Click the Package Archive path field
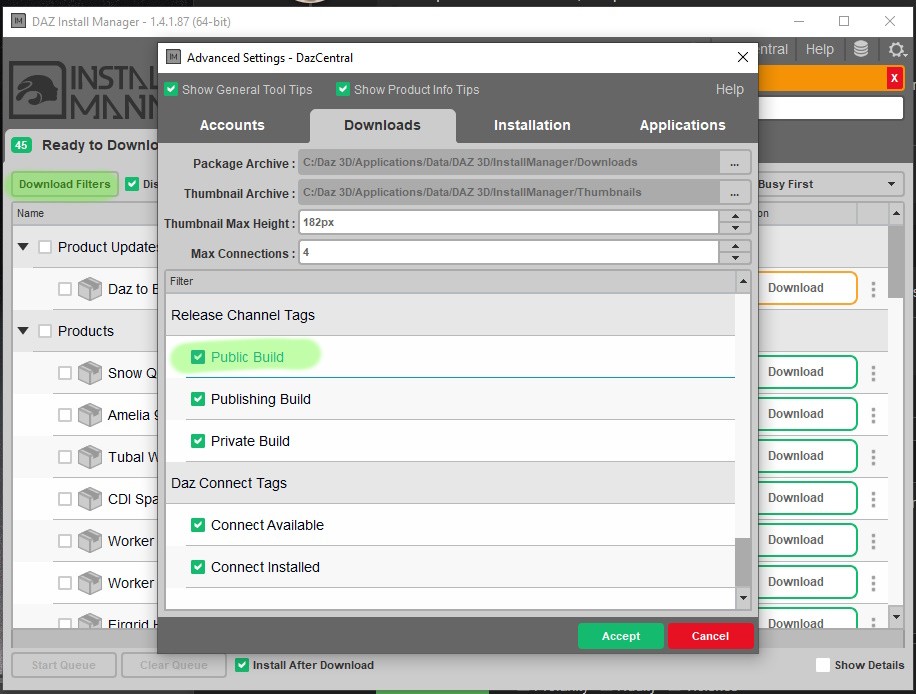916x694 pixels. [x=509, y=163]
